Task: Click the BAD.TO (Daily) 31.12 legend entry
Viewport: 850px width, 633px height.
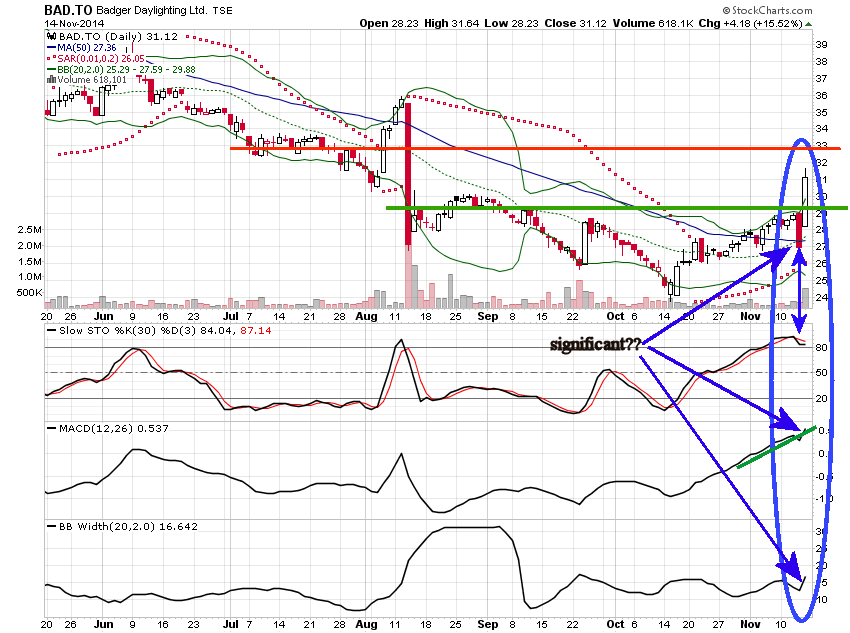Action: point(118,36)
